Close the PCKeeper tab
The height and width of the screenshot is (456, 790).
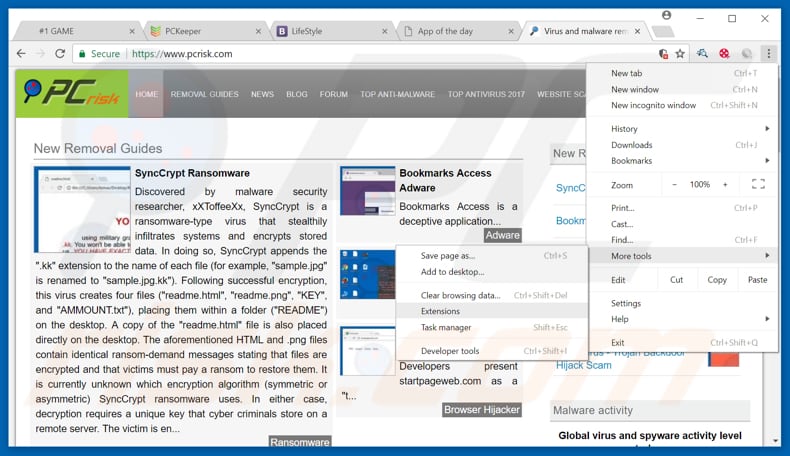click(258, 31)
